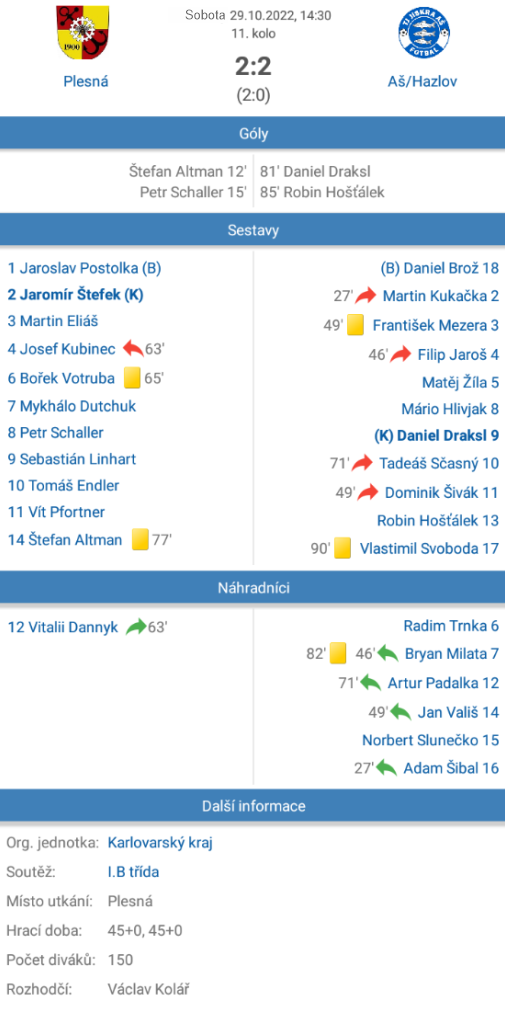Select the Sestavy section header
The height and width of the screenshot is (1009, 505).
coord(252,230)
